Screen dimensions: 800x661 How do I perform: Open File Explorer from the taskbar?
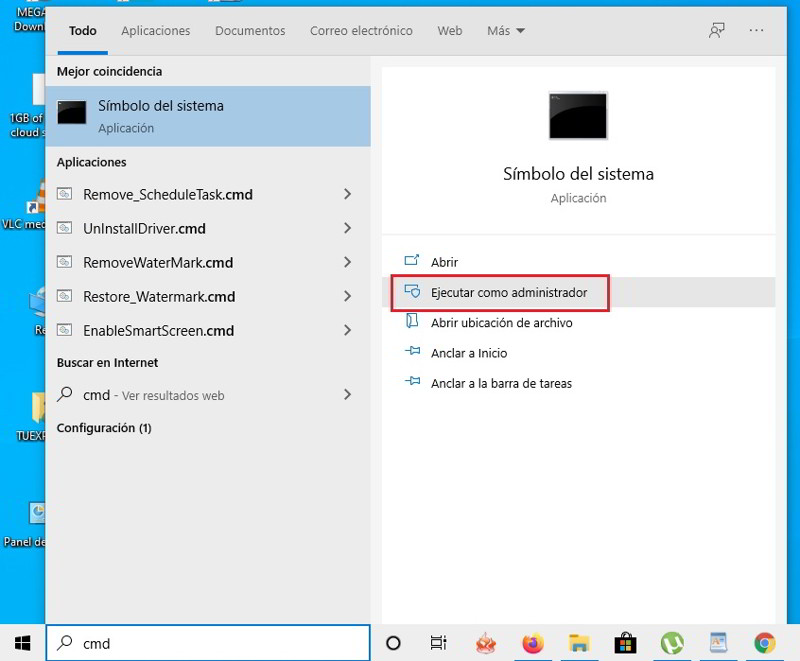(578, 643)
